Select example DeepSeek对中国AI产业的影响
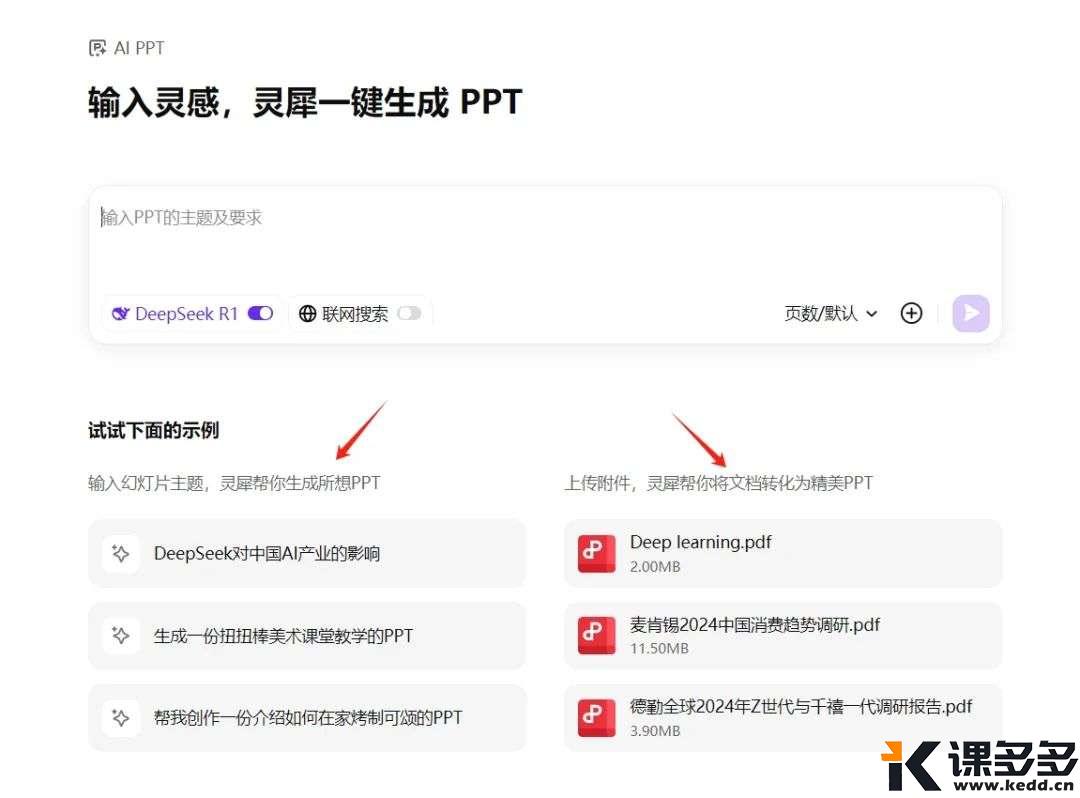 click(307, 553)
